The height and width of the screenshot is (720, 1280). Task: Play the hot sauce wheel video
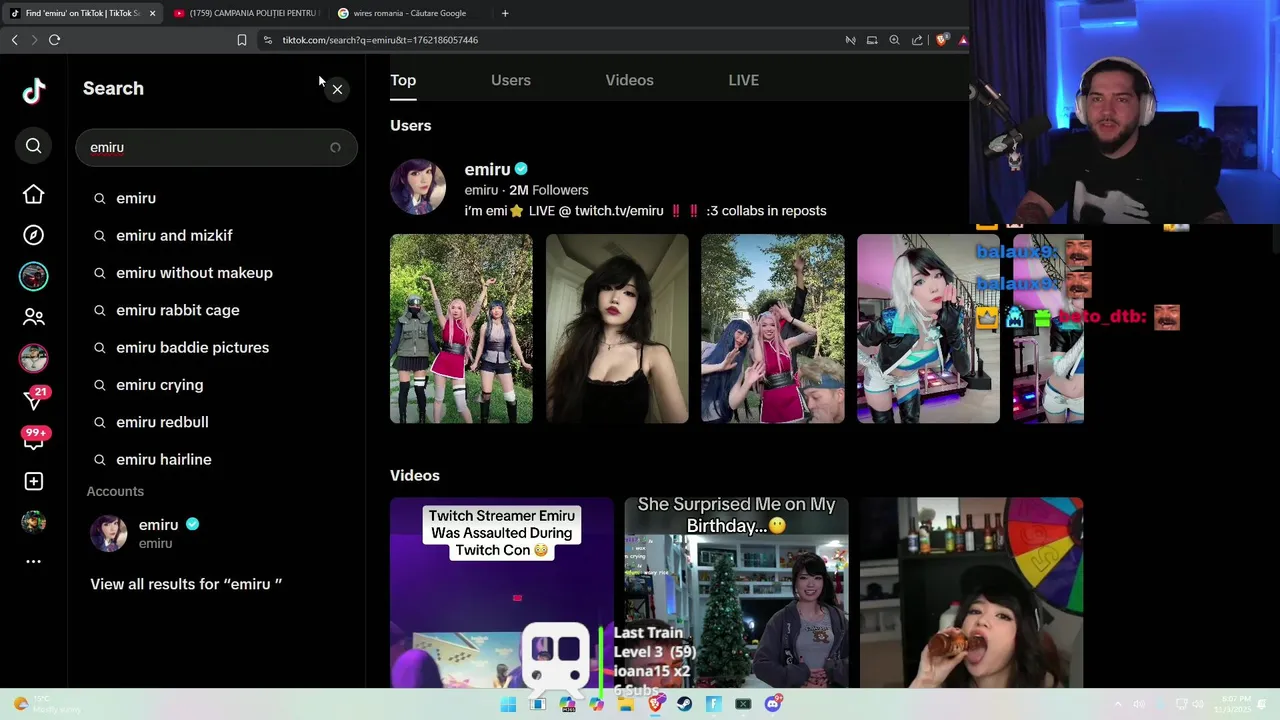(971, 592)
